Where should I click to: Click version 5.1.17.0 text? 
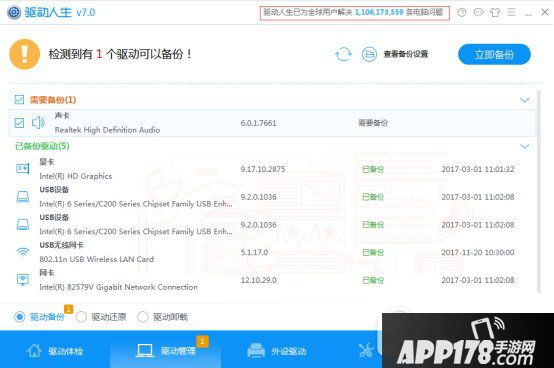click(254, 252)
